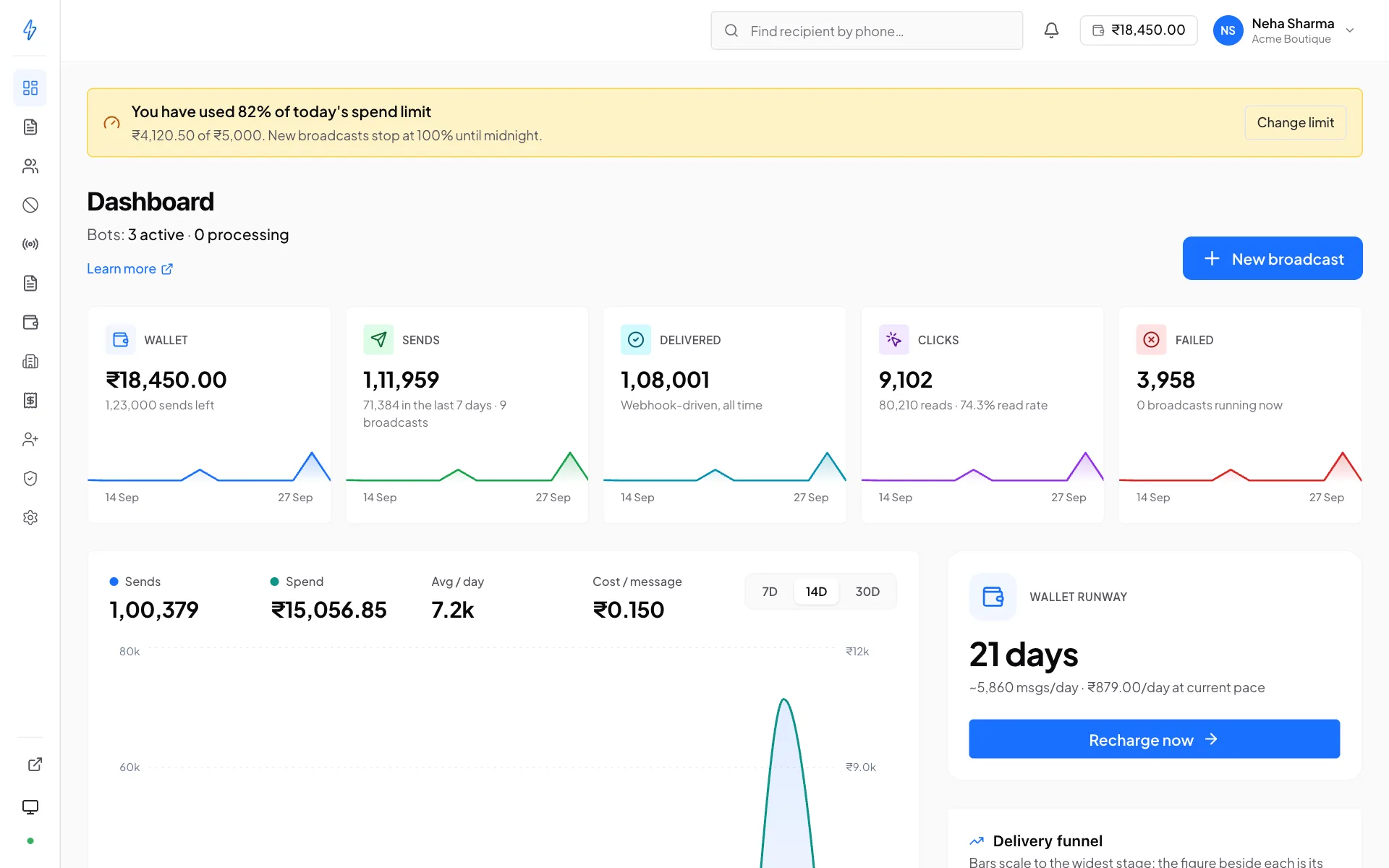Click 'Bots: 3 active · 0 processing' text
1389x868 pixels.
(x=188, y=235)
